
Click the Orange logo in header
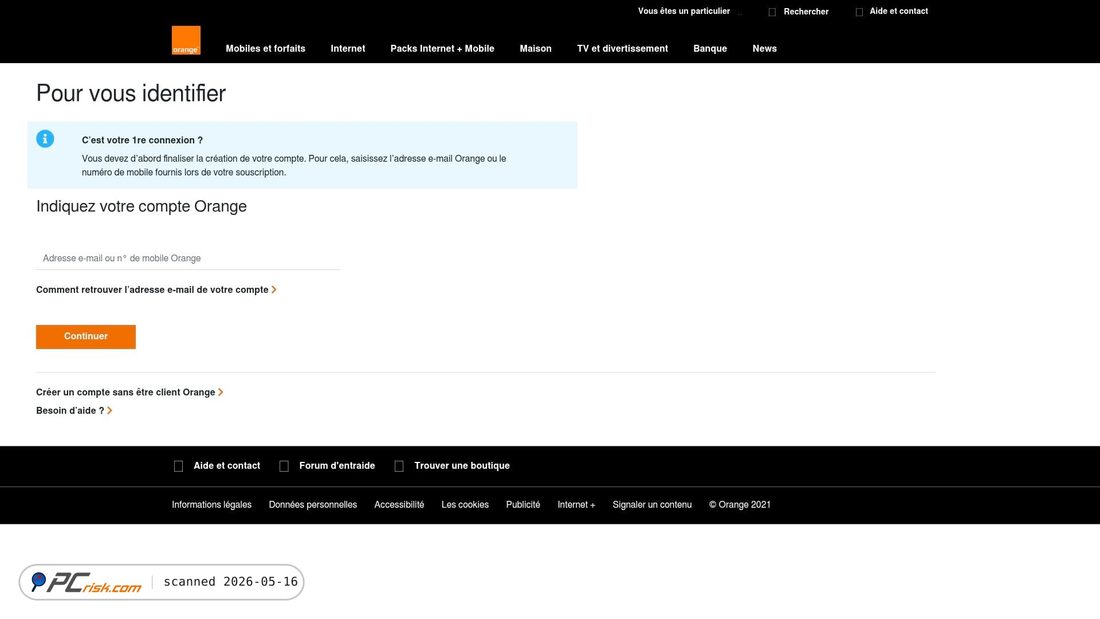(186, 40)
